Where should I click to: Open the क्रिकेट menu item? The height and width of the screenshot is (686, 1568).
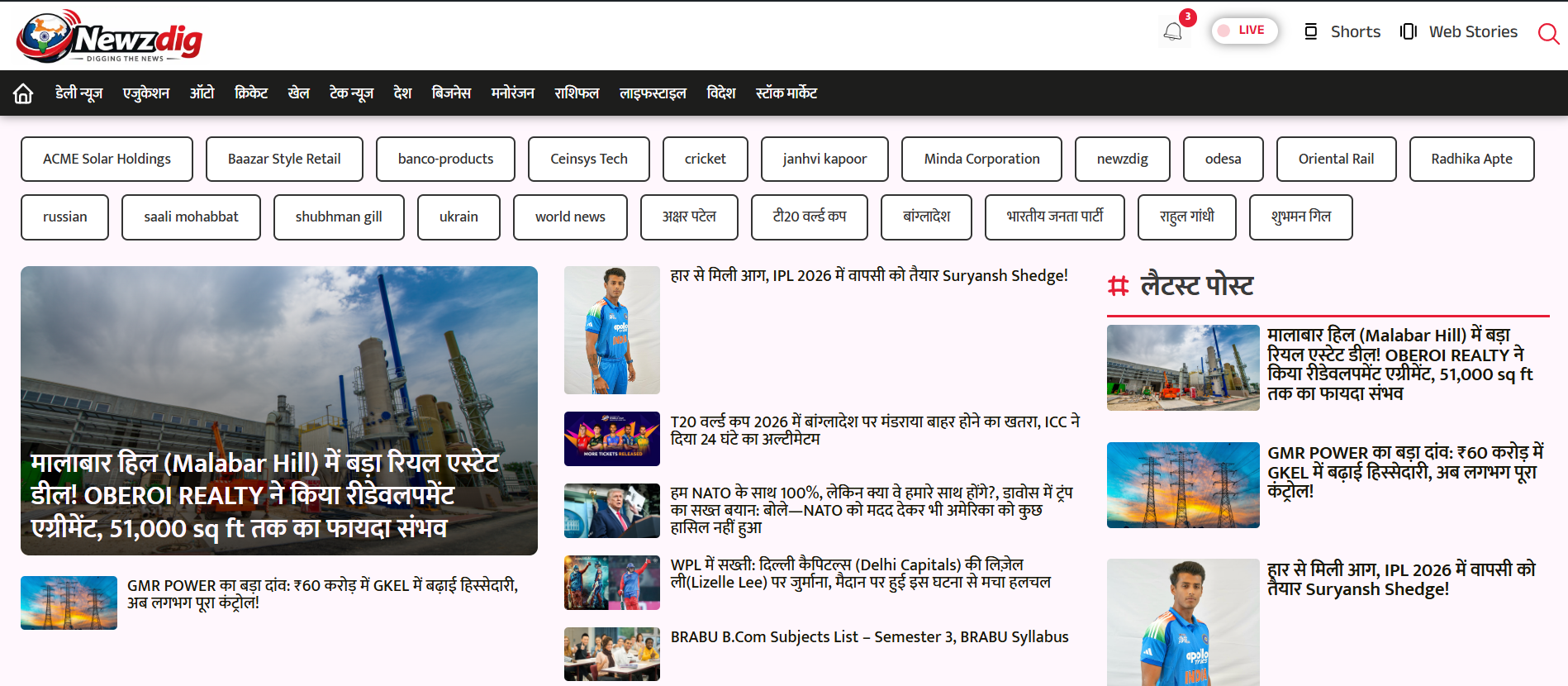[x=251, y=93]
